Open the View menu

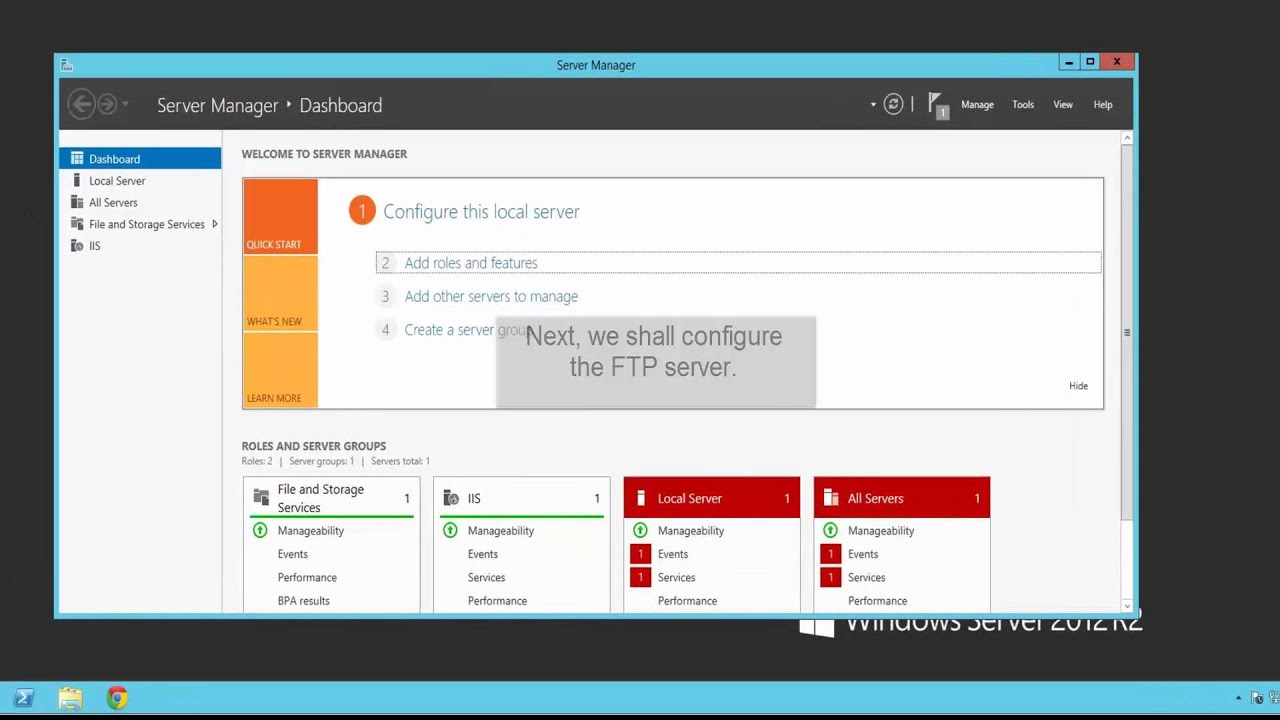point(1063,104)
